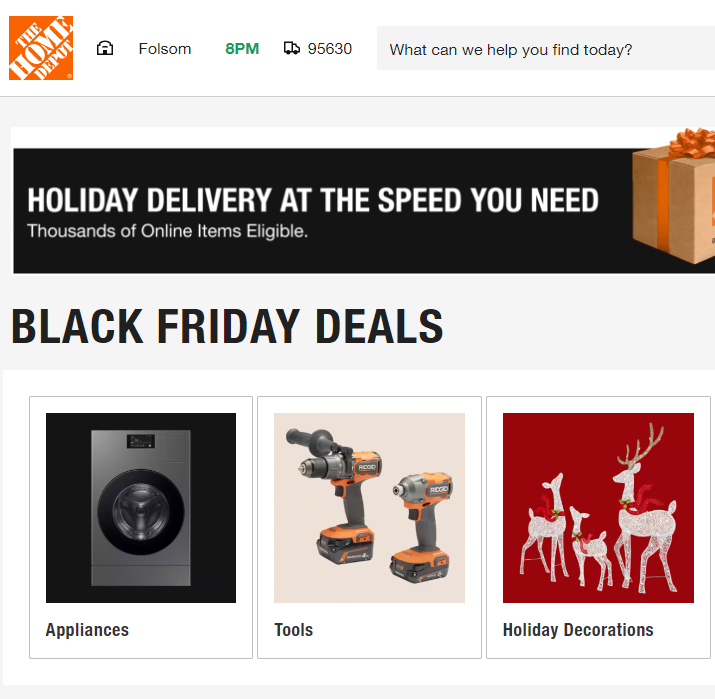Open the lighted reindeer decorations image
715x699 pixels.
click(598, 508)
